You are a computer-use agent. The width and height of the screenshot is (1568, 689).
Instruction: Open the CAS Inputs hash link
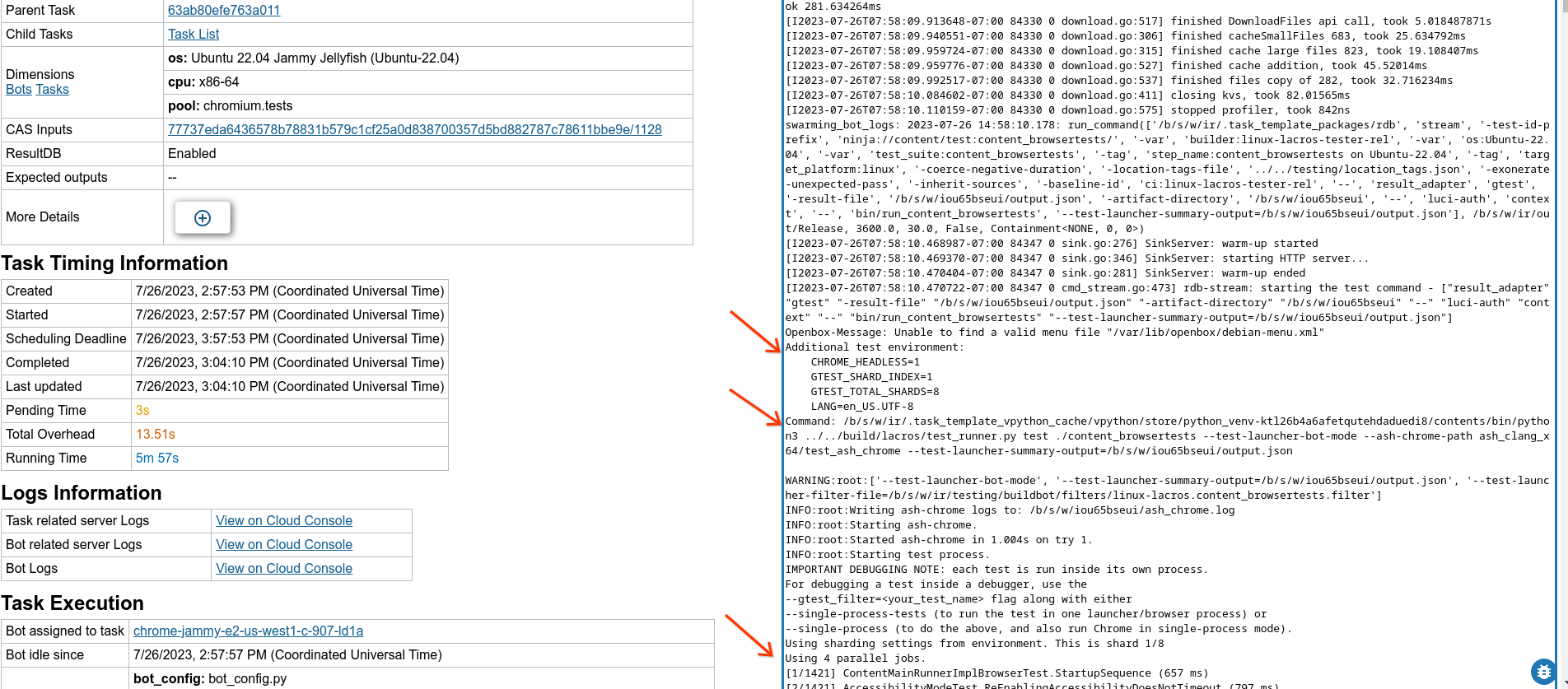tap(414, 130)
